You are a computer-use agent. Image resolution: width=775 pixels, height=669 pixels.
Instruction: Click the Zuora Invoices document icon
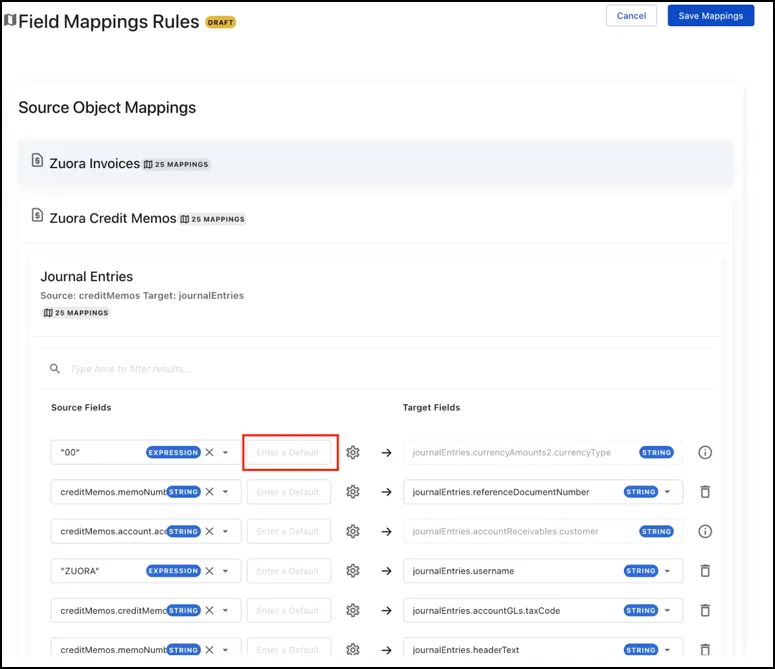point(37,160)
